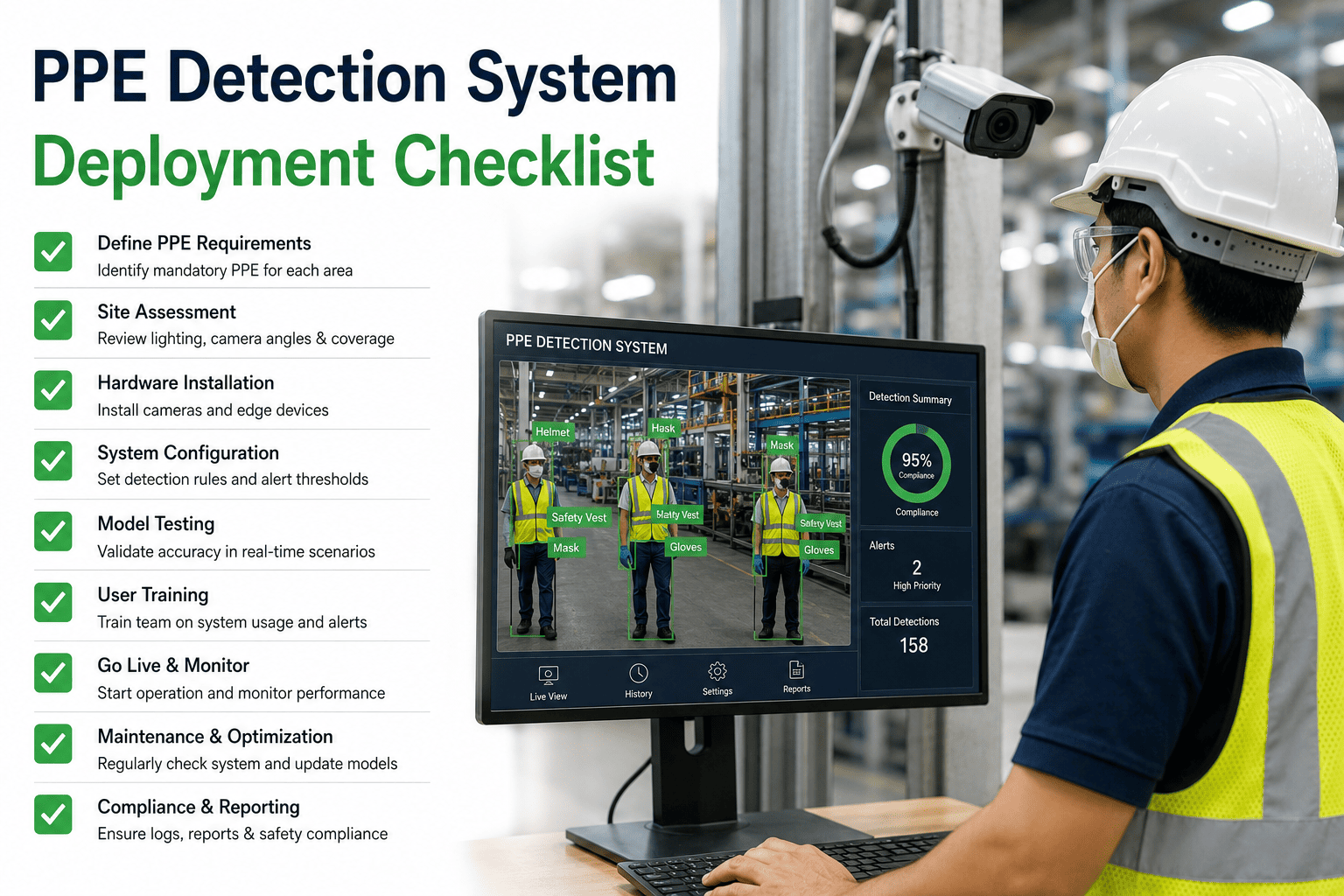Screen dimensions: 1344x896
Task: Click the 95% compliance progress ring
Action: [x=916, y=464]
